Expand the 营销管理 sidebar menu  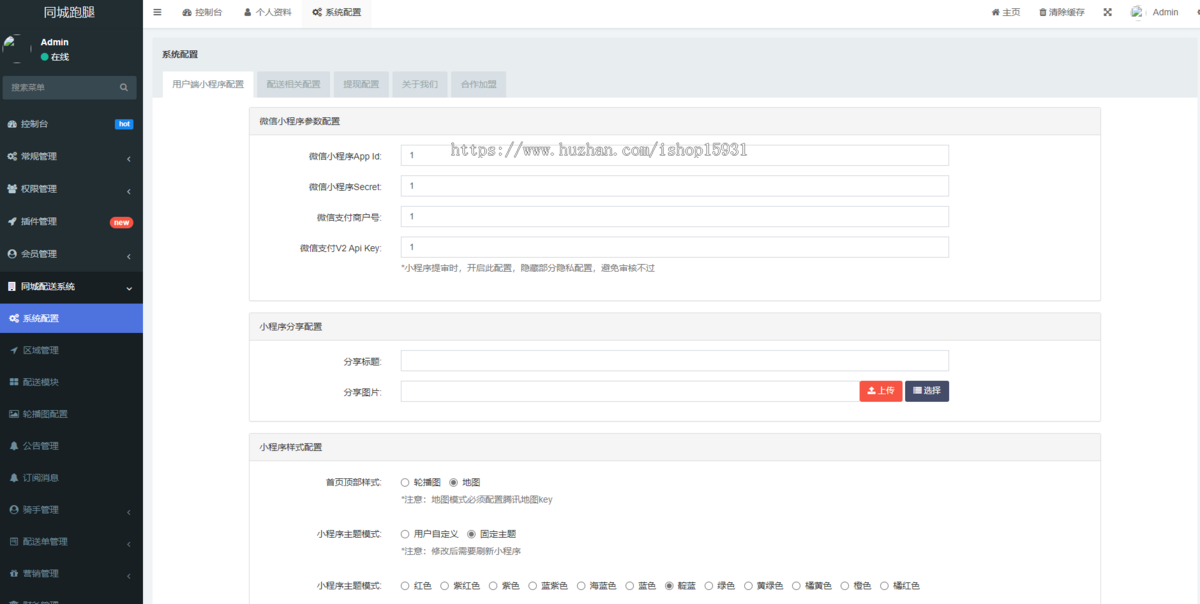[71, 574]
